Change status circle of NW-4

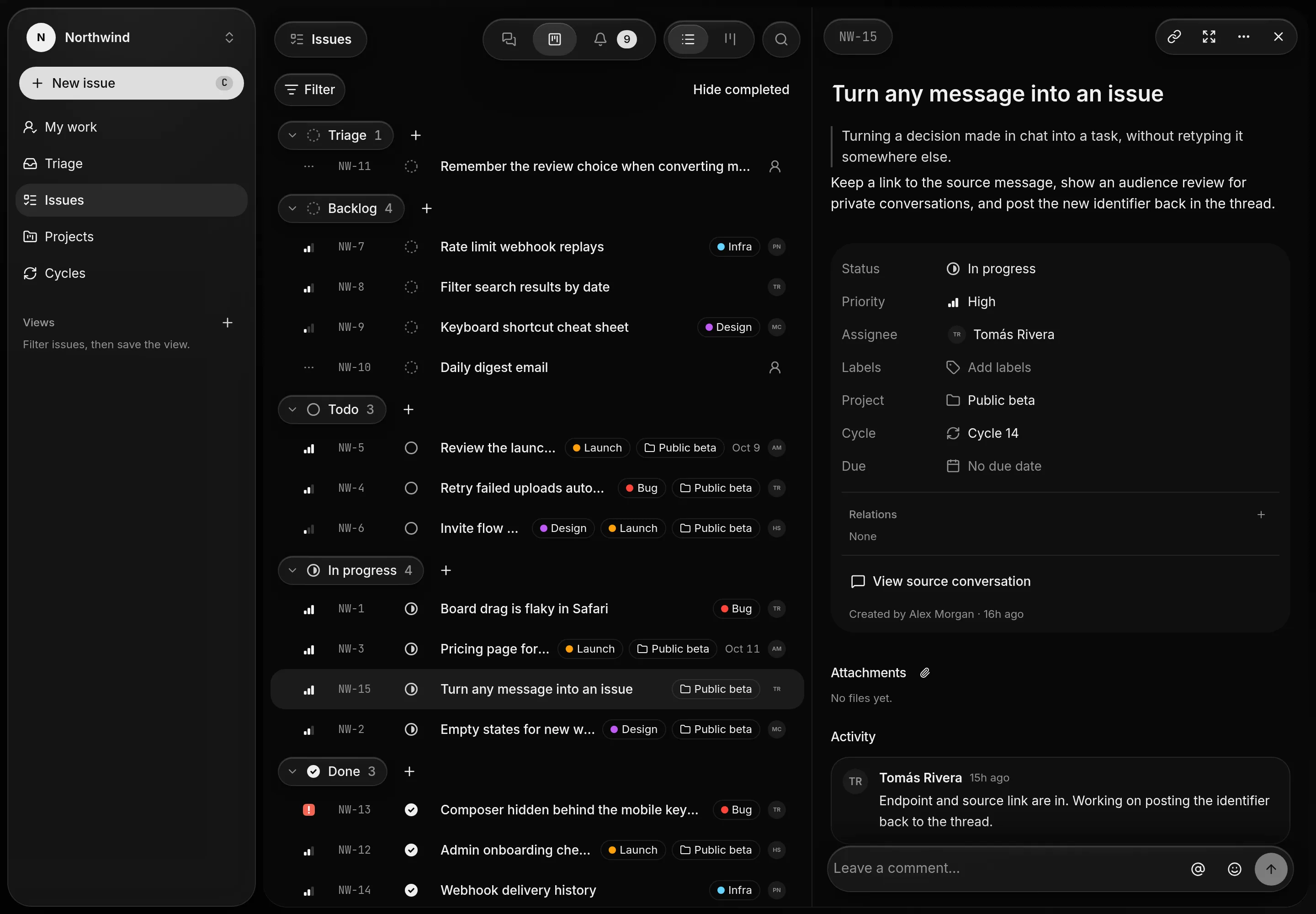[x=411, y=488]
